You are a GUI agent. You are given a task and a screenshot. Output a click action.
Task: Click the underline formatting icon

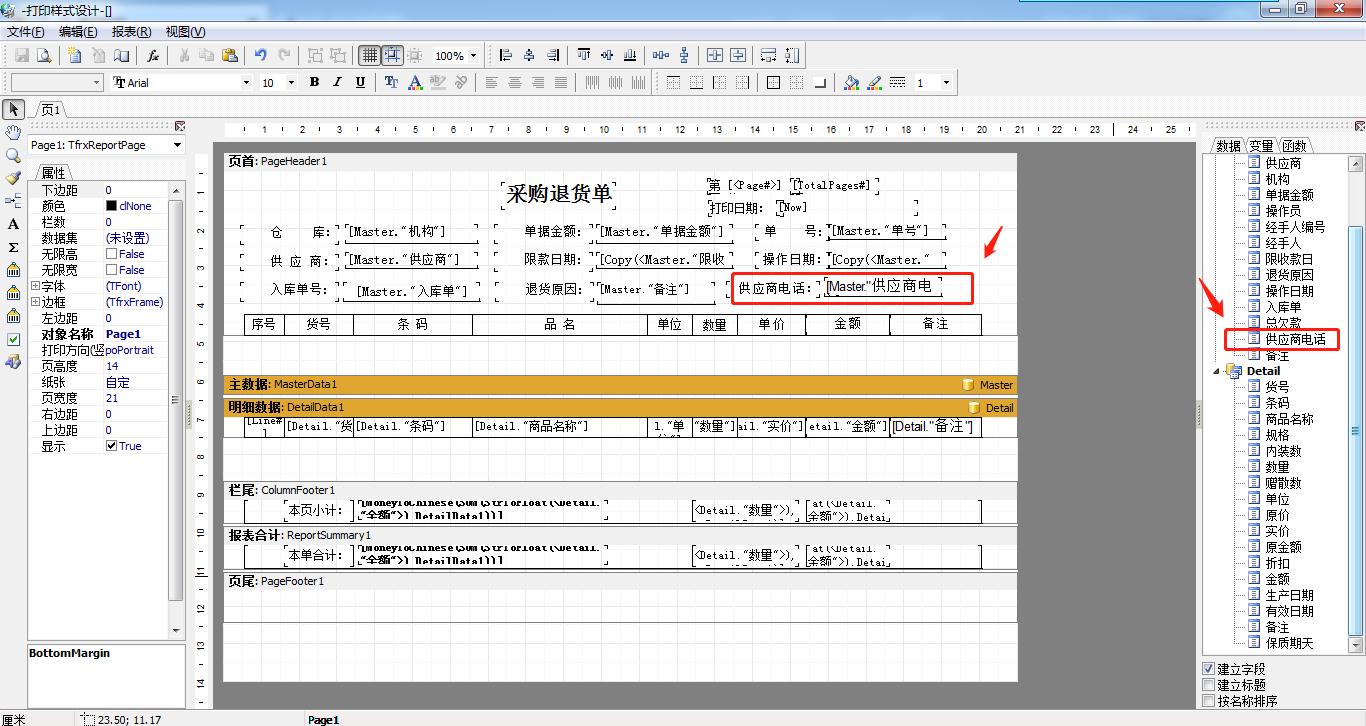coord(360,83)
